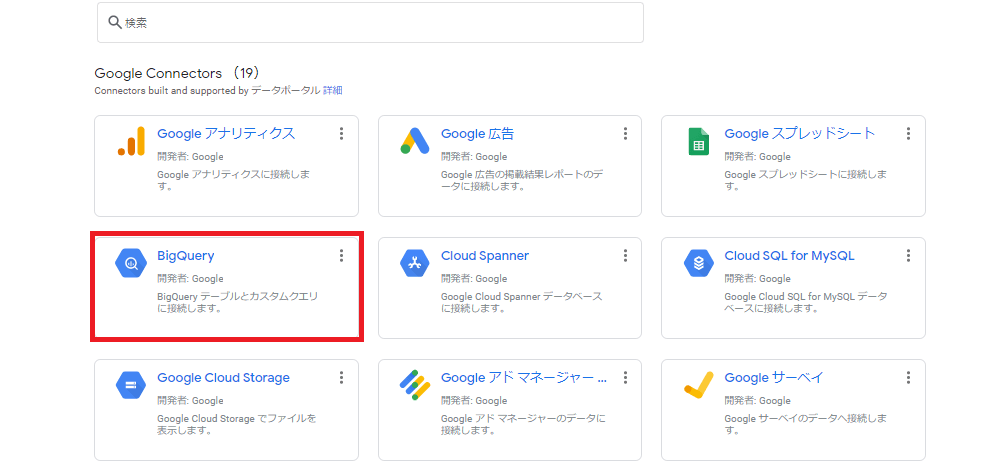Click the Google サーベイ checkmark icon
This screenshot has height=471, width=990.
click(698, 385)
